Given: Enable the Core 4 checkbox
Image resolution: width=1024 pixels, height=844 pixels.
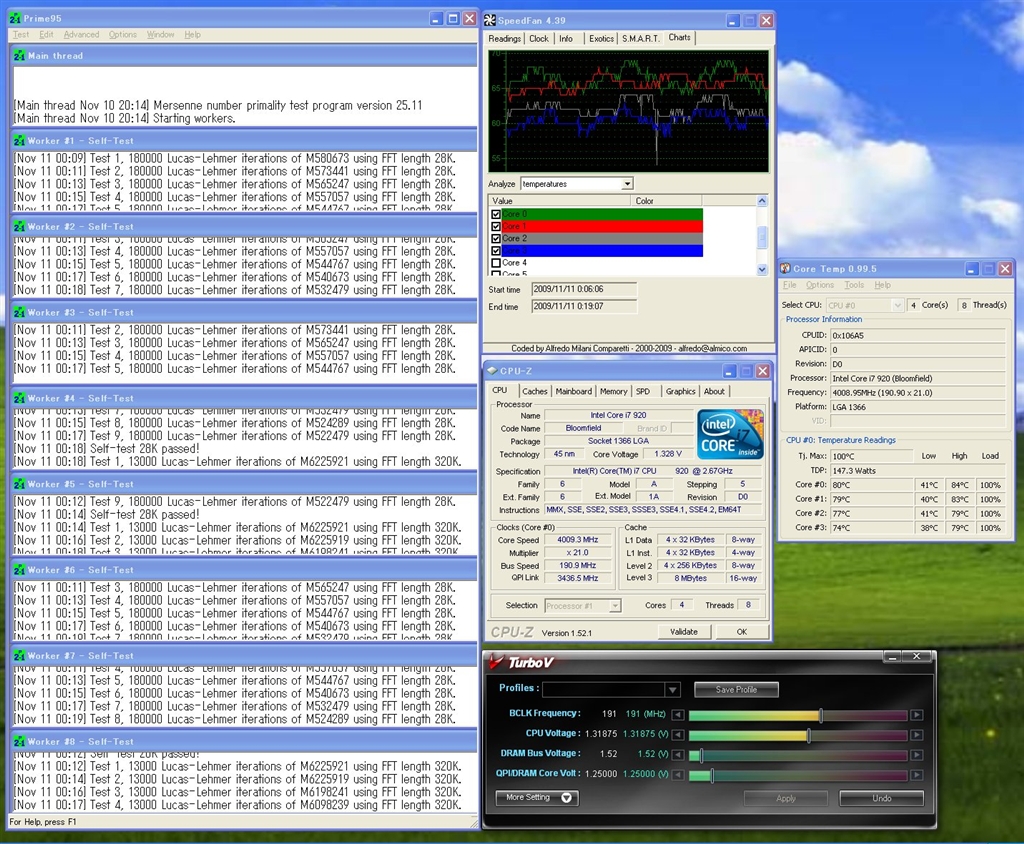Looking at the screenshot, I should click(496, 263).
